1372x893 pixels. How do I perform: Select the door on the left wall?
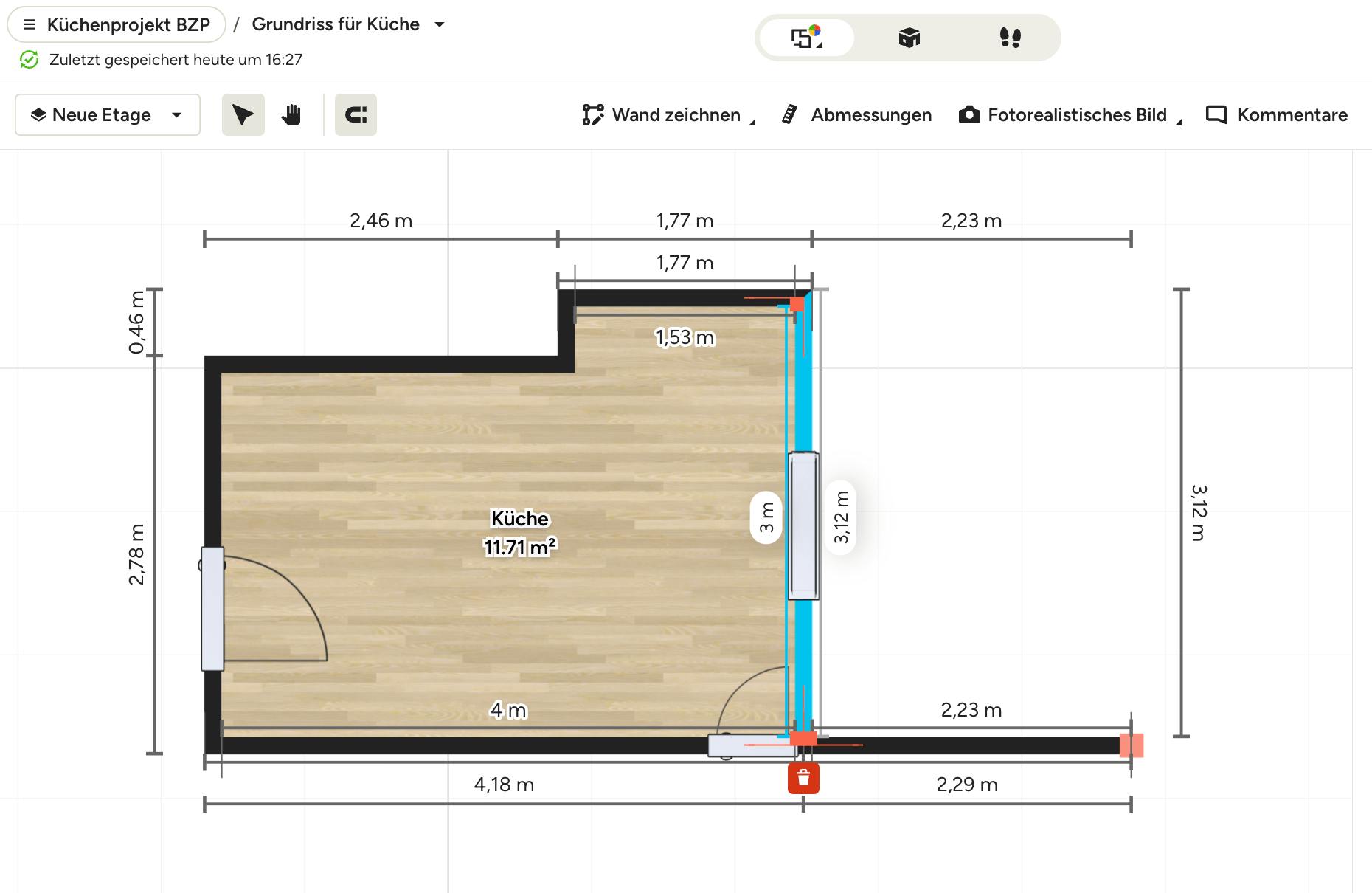[x=212, y=609]
